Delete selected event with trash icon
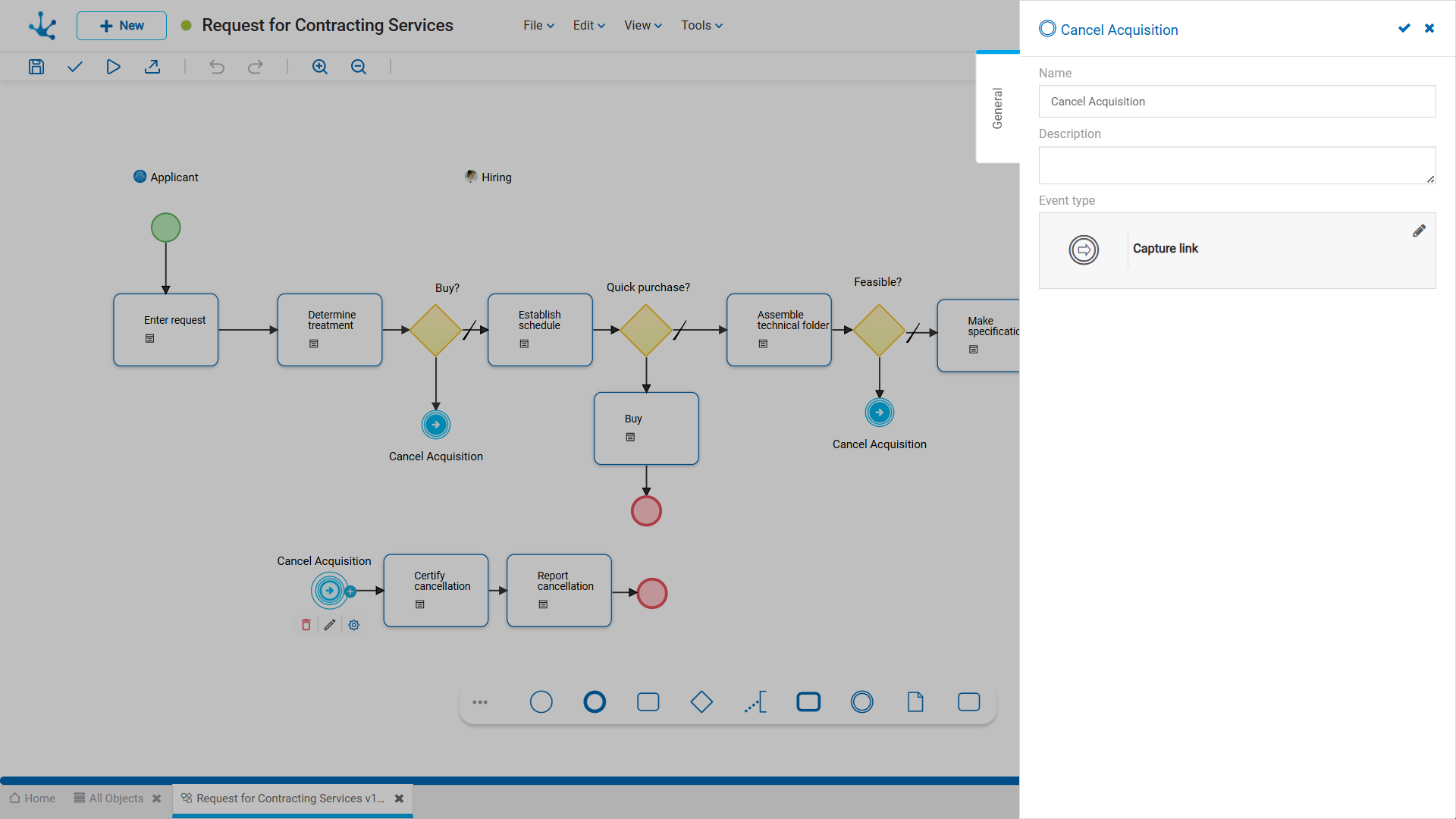Image resolution: width=1456 pixels, height=819 pixels. click(x=306, y=625)
